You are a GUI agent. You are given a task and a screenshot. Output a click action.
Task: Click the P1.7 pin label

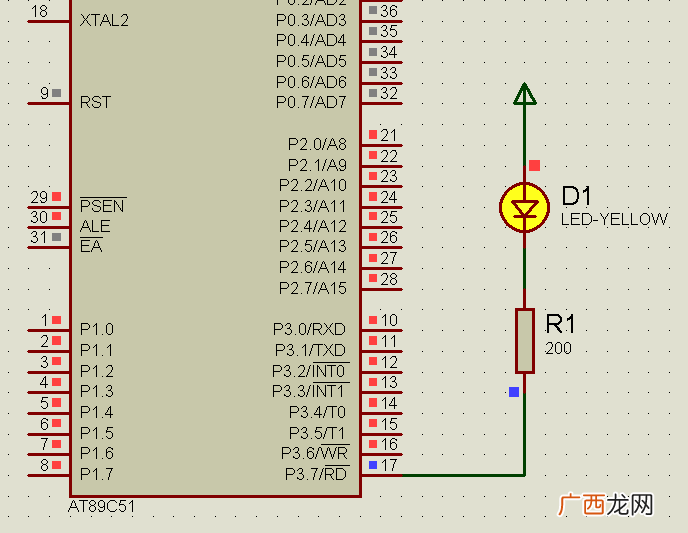coord(97,474)
